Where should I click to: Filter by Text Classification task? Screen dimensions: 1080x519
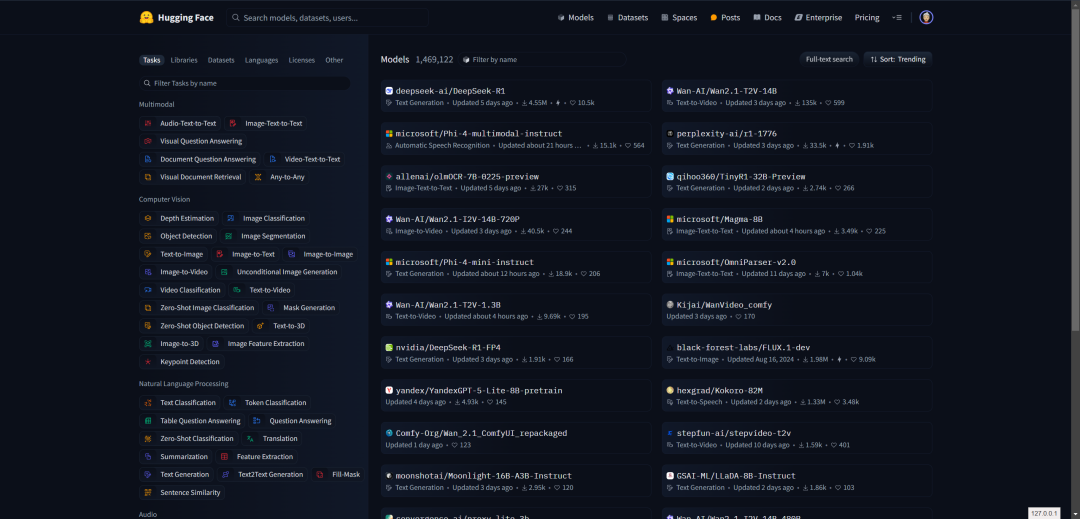pyautogui.click(x=180, y=403)
